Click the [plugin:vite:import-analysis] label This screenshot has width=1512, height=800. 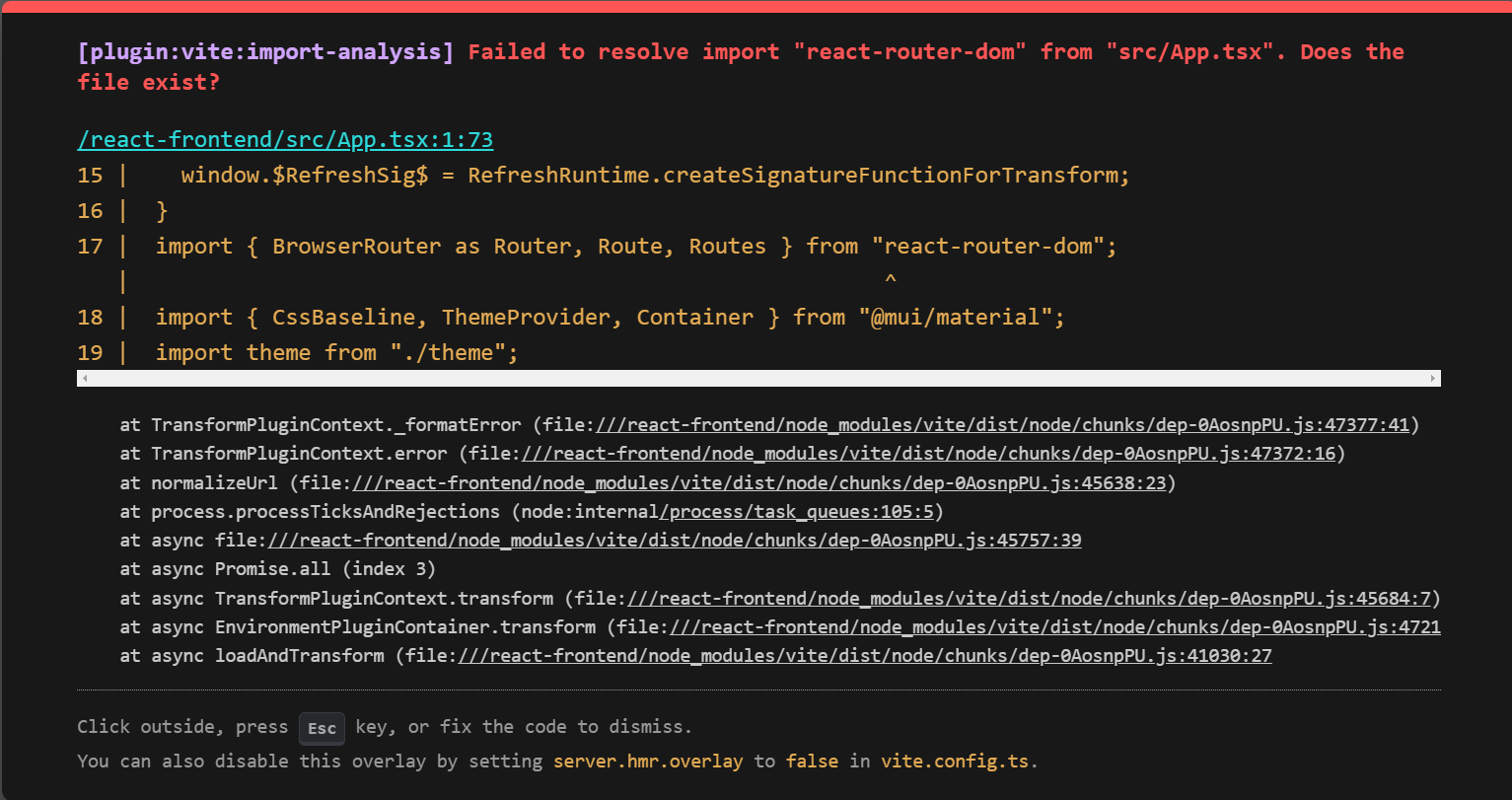pos(265,52)
